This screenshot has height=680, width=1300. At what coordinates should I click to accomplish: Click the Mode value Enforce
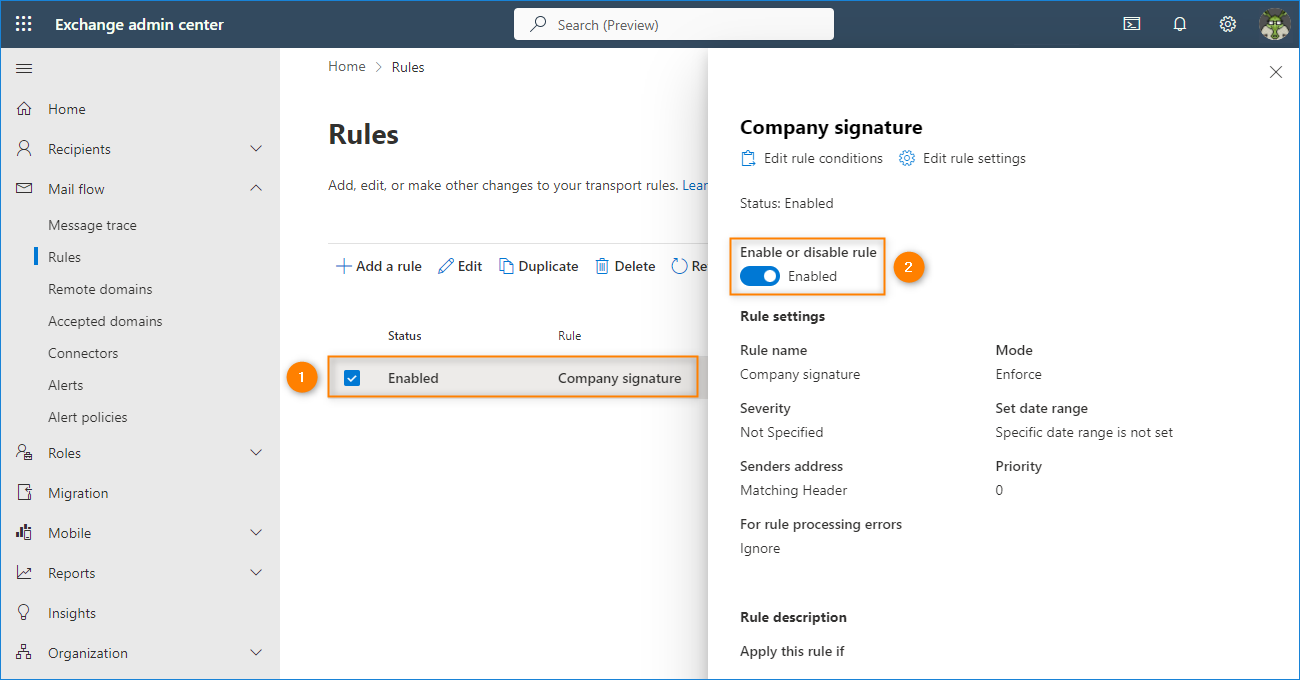(1018, 374)
